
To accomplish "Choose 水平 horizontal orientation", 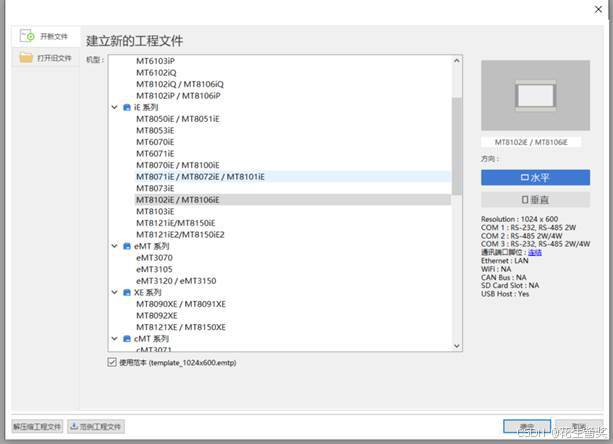I will point(535,177).
